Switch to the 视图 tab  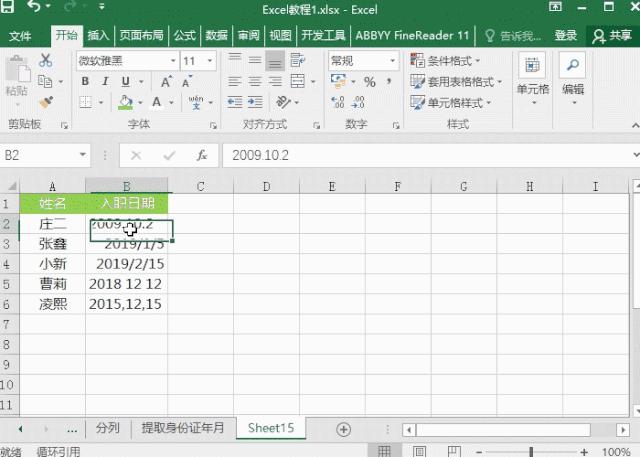(280, 35)
